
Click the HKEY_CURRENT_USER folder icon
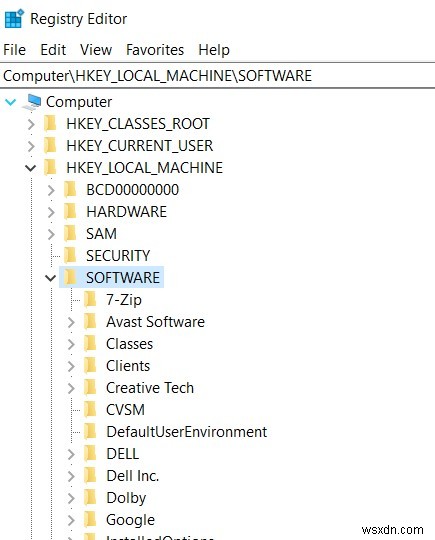pos(50,146)
